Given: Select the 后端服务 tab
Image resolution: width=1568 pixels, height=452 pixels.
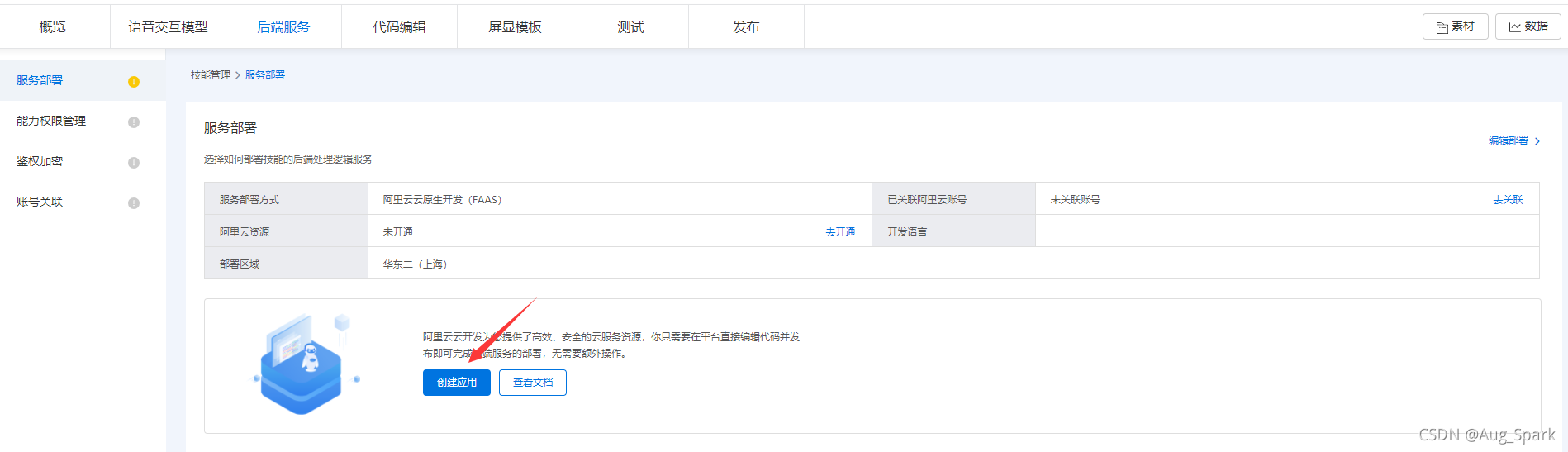Looking at the screenshot, I should click(x=283, y=27).
